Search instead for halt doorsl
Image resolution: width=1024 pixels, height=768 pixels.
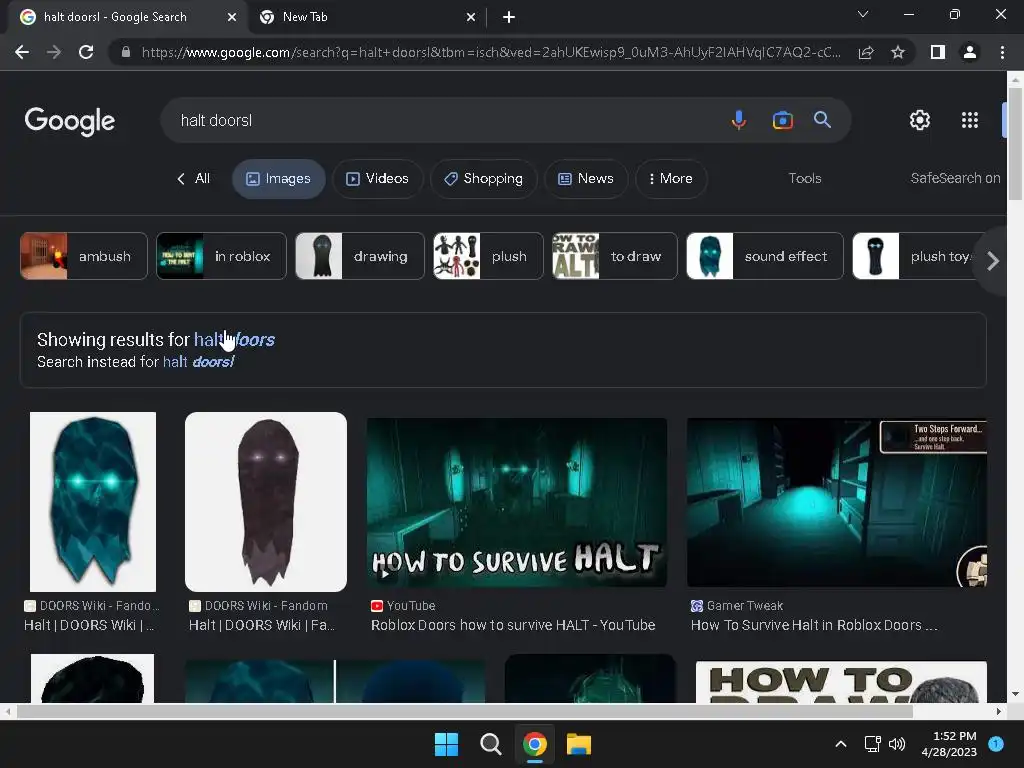pos(198,362)
